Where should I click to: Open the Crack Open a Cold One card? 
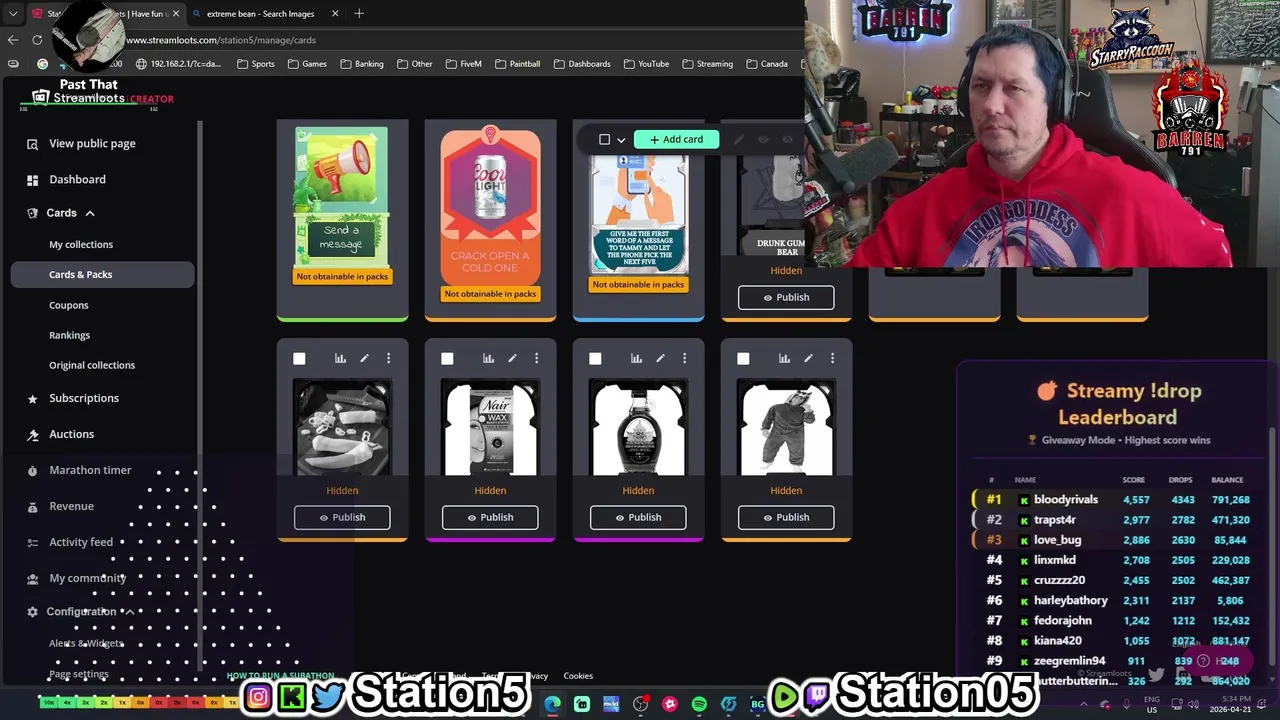490,205
